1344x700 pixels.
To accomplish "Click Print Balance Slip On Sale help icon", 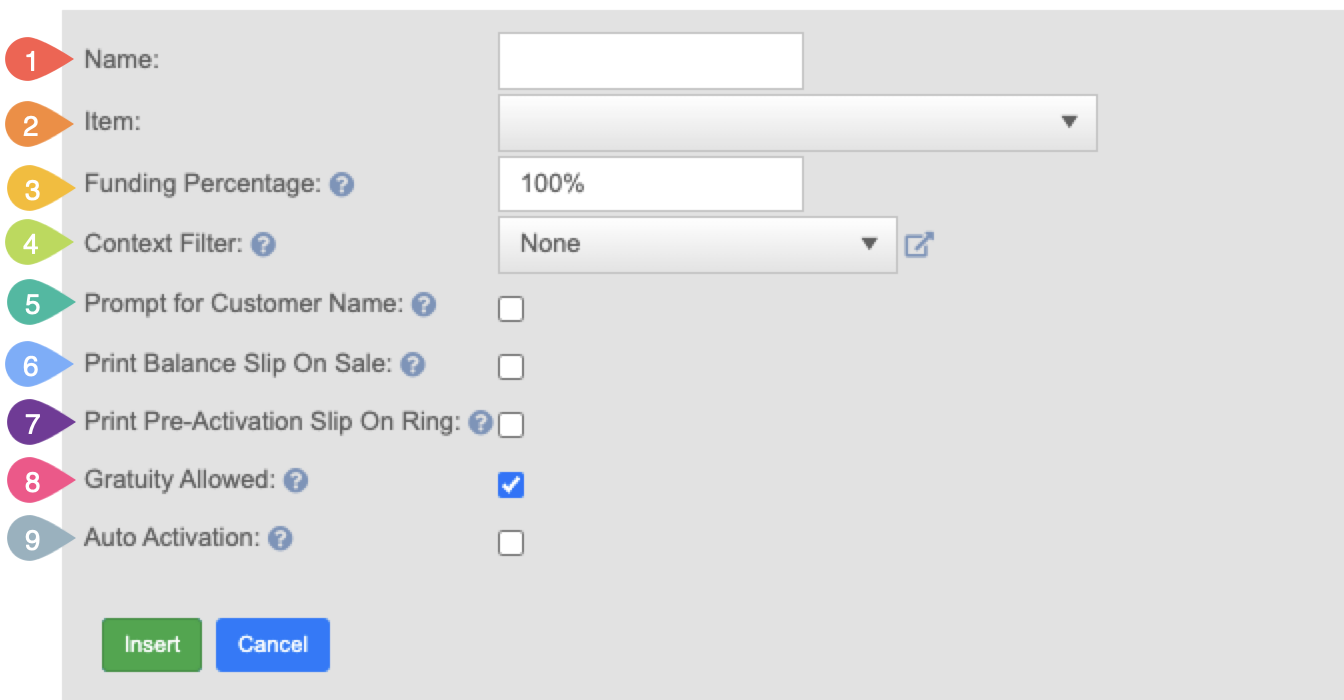I will pos(413,365).
